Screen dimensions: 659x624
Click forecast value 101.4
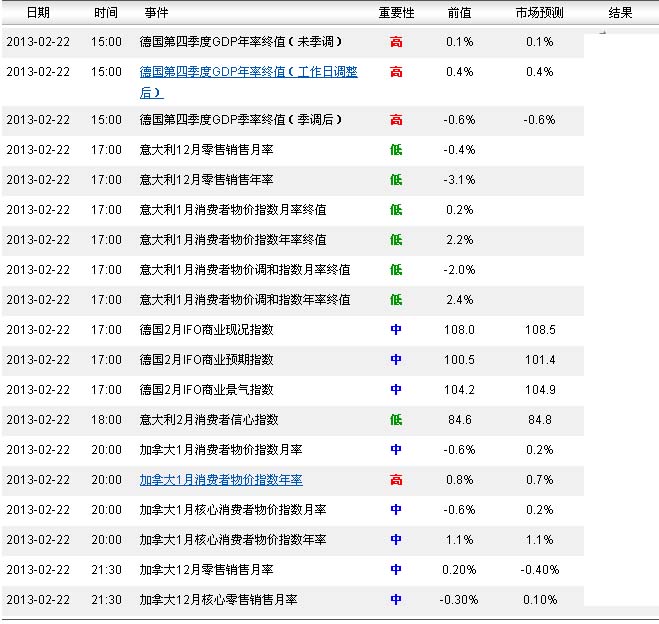[x=540, y=360]
